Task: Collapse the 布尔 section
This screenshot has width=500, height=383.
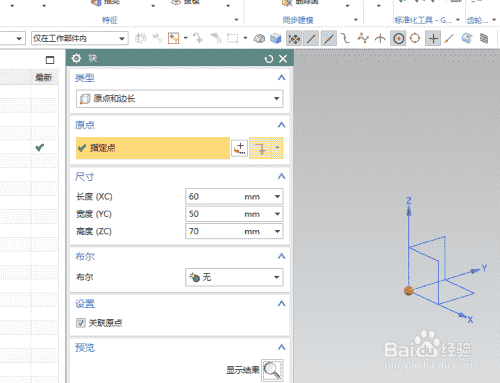Action: tap(281, 256)
